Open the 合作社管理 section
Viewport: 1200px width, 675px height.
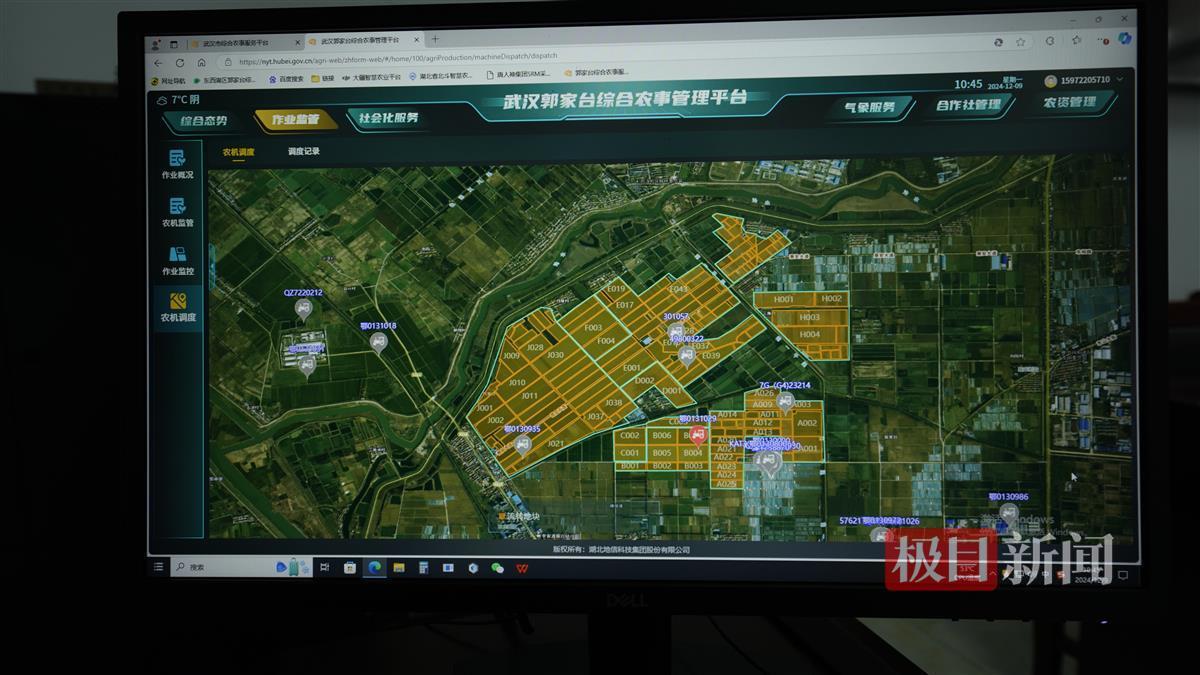coord(968,105)
